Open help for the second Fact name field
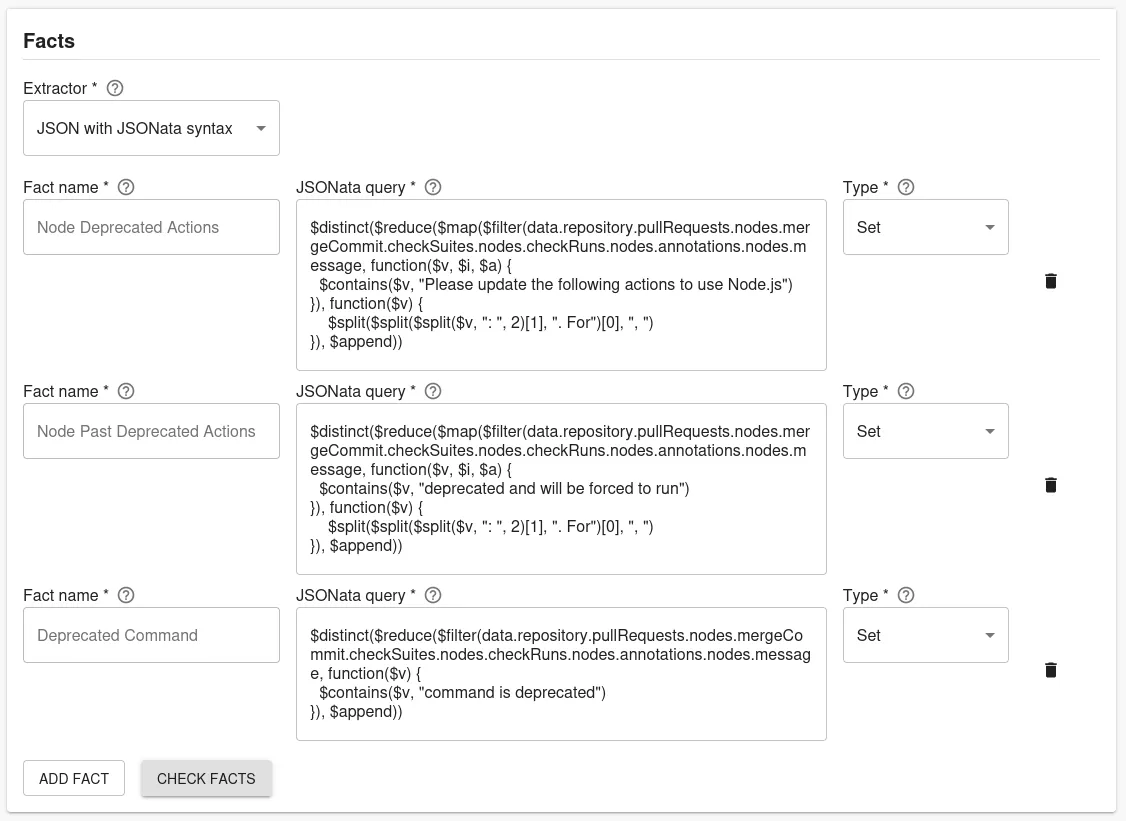Viewport: 1126px width, 821px height. pyautogui.click(x=126, y=391)
